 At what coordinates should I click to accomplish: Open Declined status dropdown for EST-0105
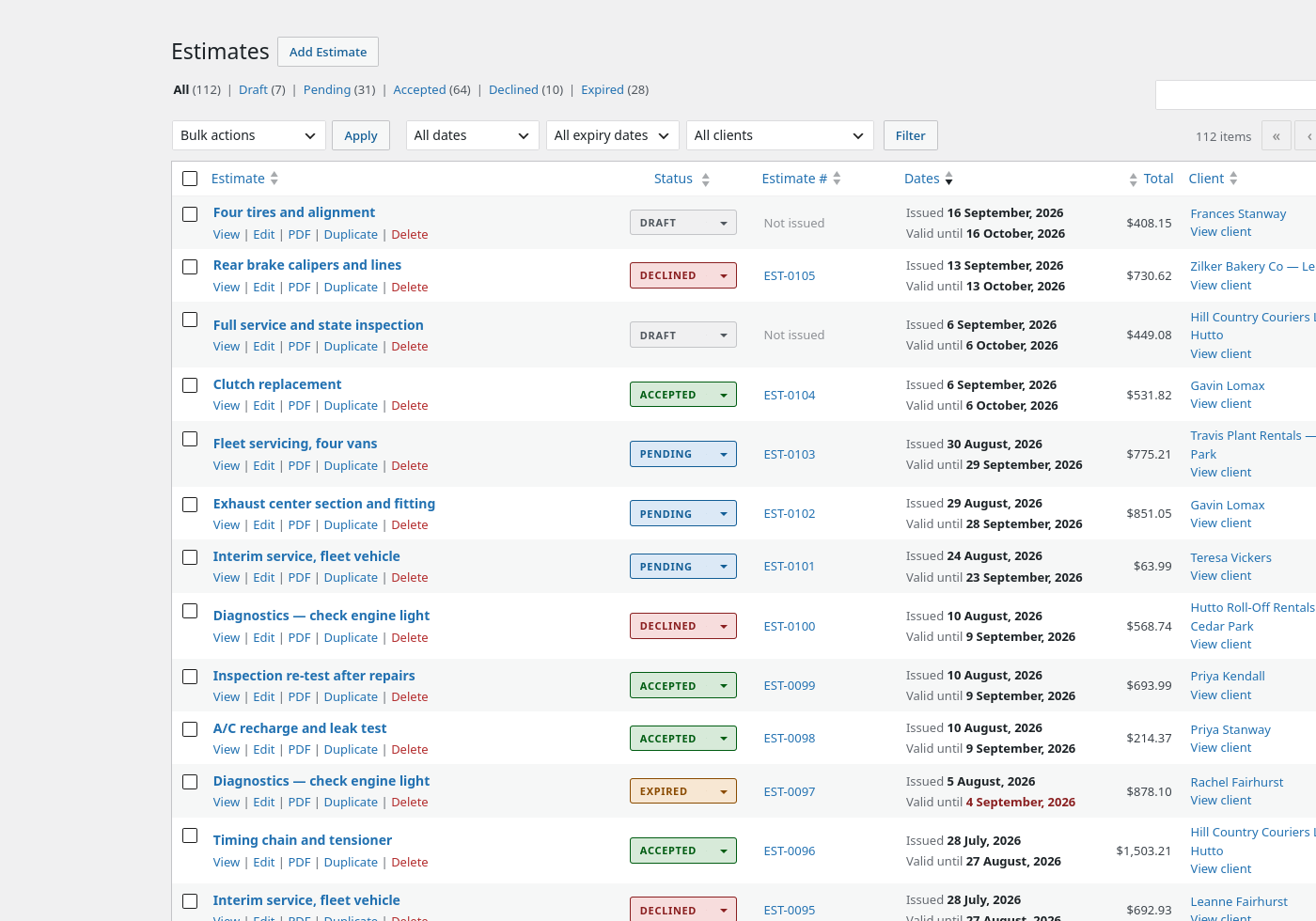[x=683, y=275]
